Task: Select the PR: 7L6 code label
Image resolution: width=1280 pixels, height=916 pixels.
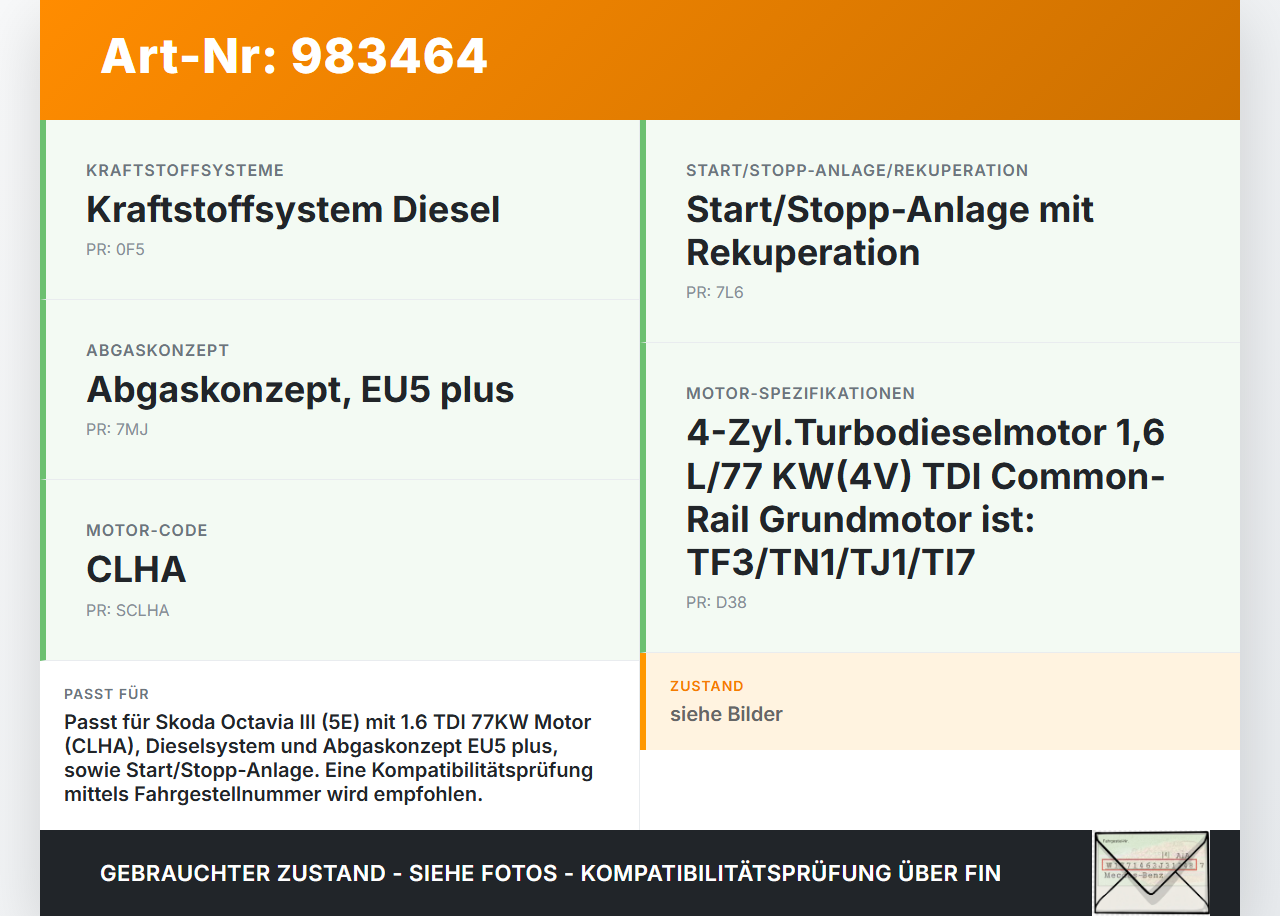Action: 715,292
